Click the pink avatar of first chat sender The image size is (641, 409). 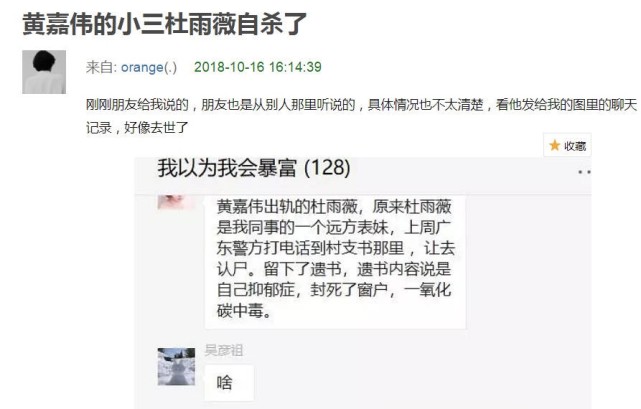pyautogui.click(x=175, y=202)
